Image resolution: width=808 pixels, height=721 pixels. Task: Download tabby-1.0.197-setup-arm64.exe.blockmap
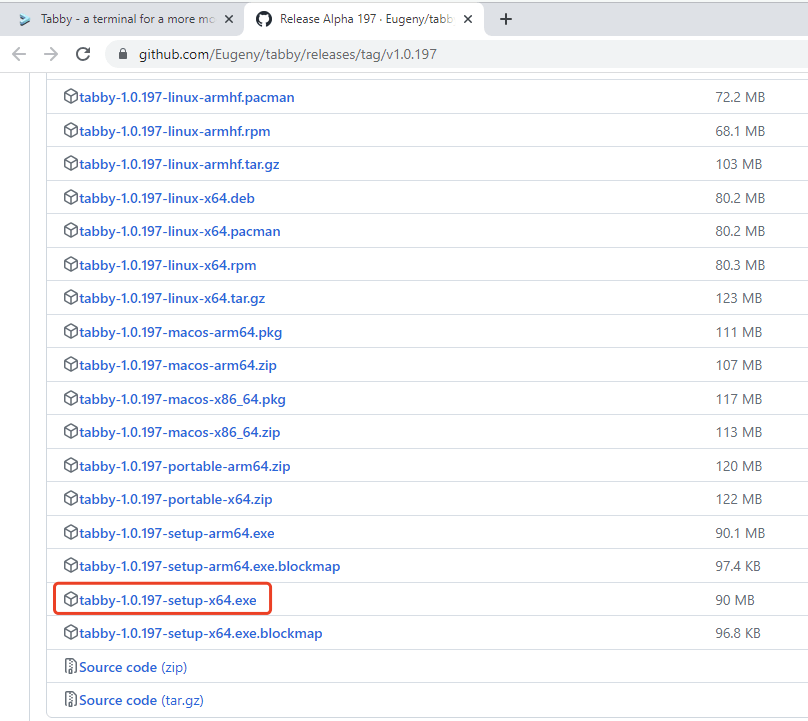pyautogui.click(x=210, y=566)
